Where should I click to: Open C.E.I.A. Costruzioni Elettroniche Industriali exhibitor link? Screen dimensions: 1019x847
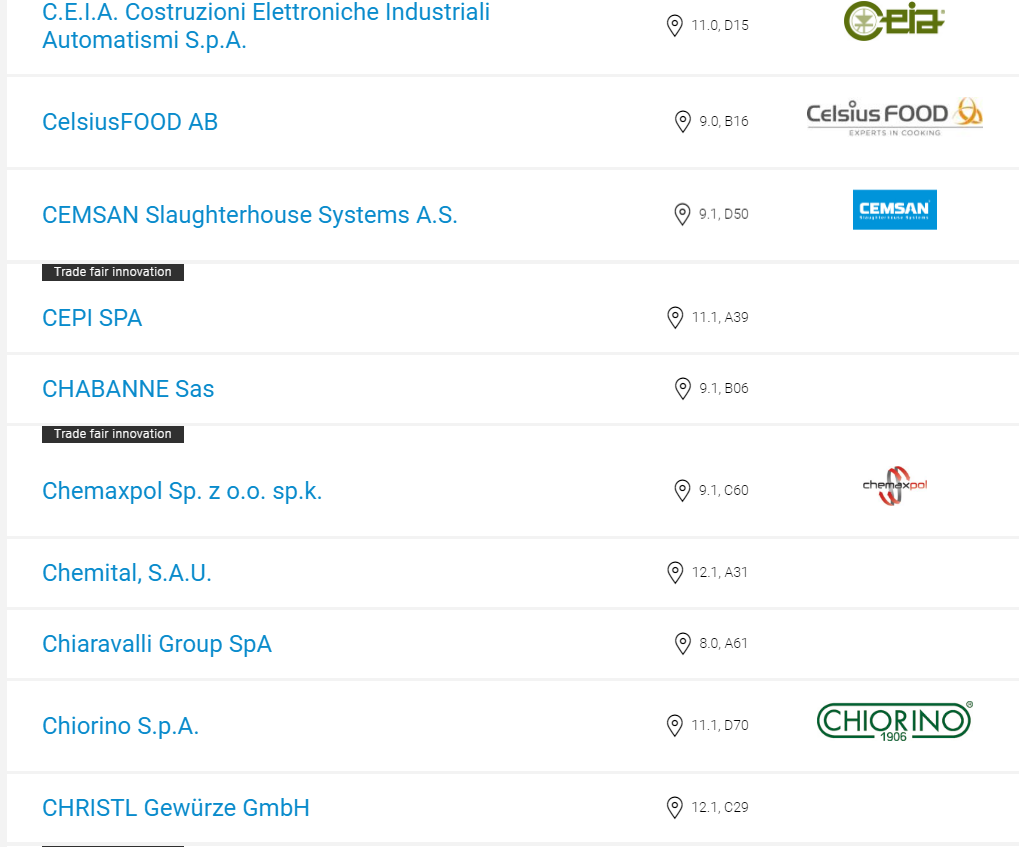[x=266, y=26]
